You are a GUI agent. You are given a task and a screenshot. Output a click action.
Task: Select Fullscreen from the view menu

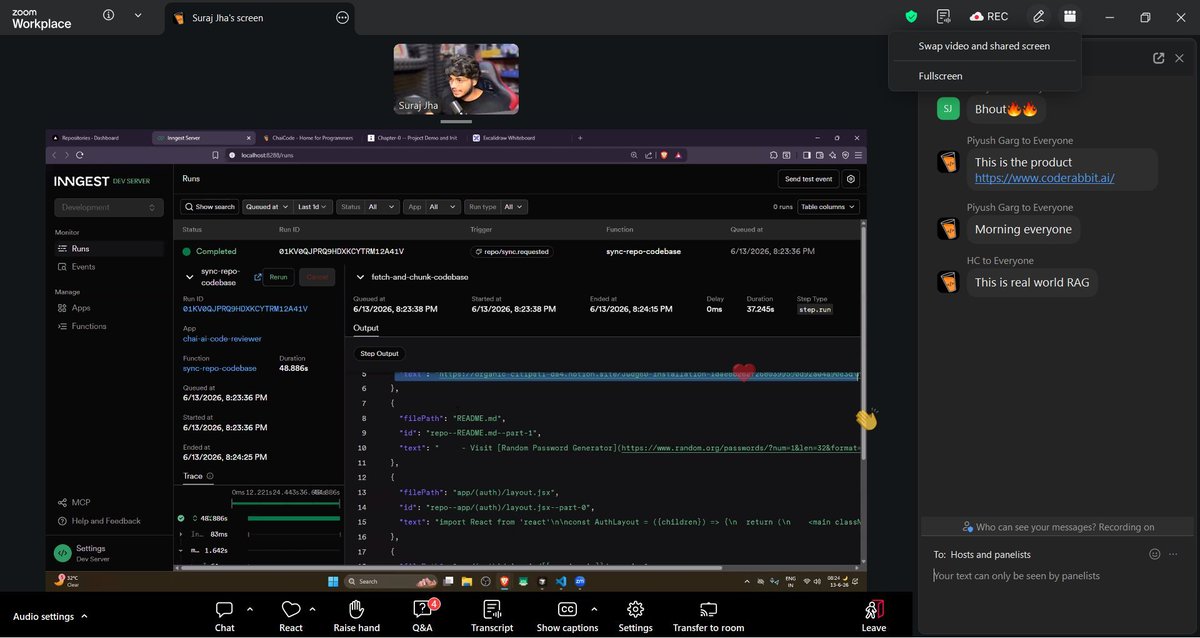point(940,76)
